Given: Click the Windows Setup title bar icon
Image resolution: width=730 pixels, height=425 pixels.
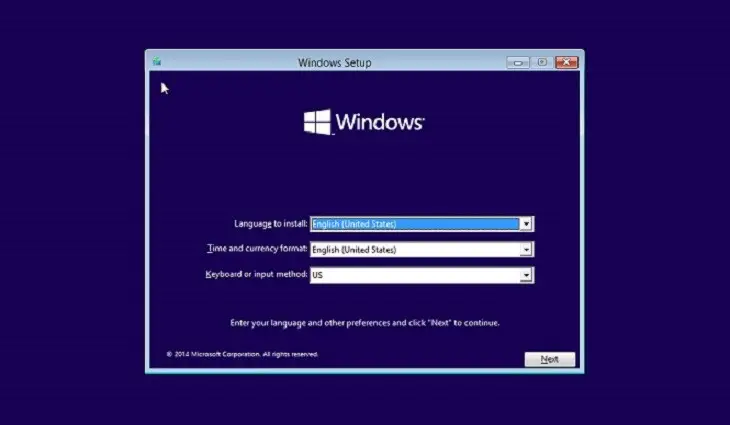Looking at the screenshot, I should click(157, 61).
